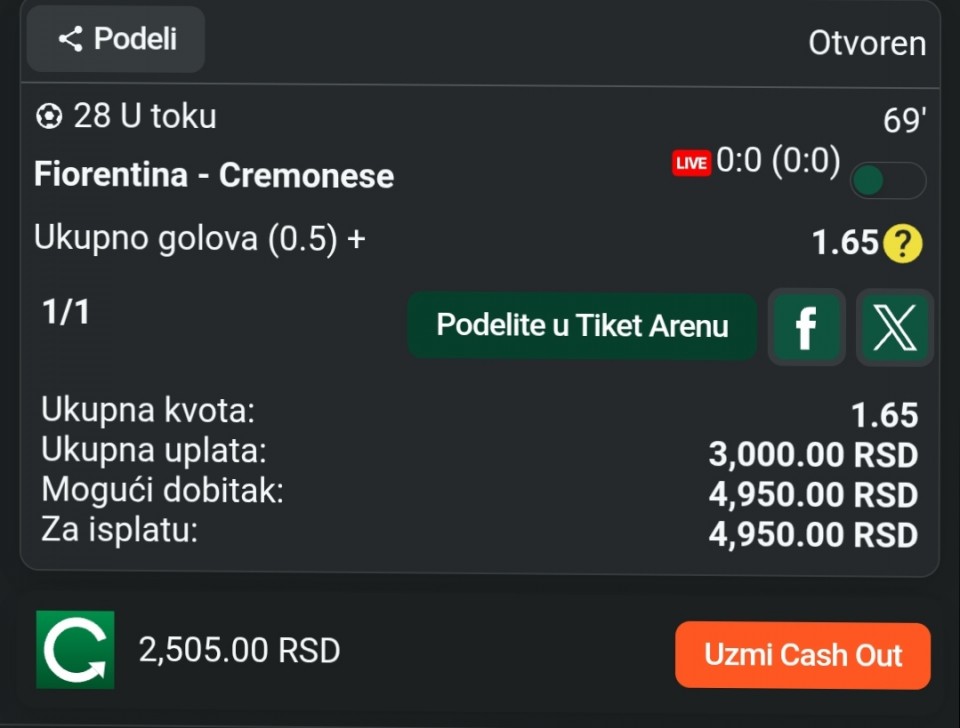Image resolution: width=960 pixels, height=728 pixels.
Task: Click the Otvoren ticket status label
Action: pyautogui.click(x=866, y=43)
